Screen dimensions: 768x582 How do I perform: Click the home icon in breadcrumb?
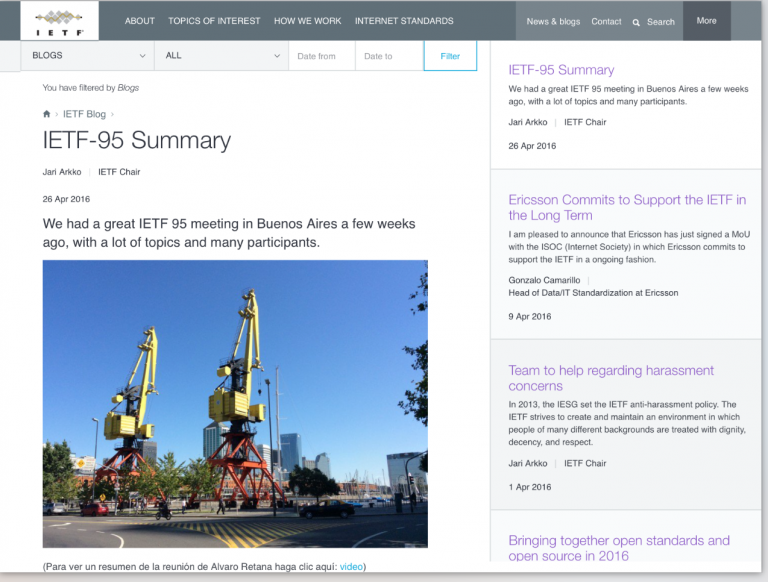point(47,114)
